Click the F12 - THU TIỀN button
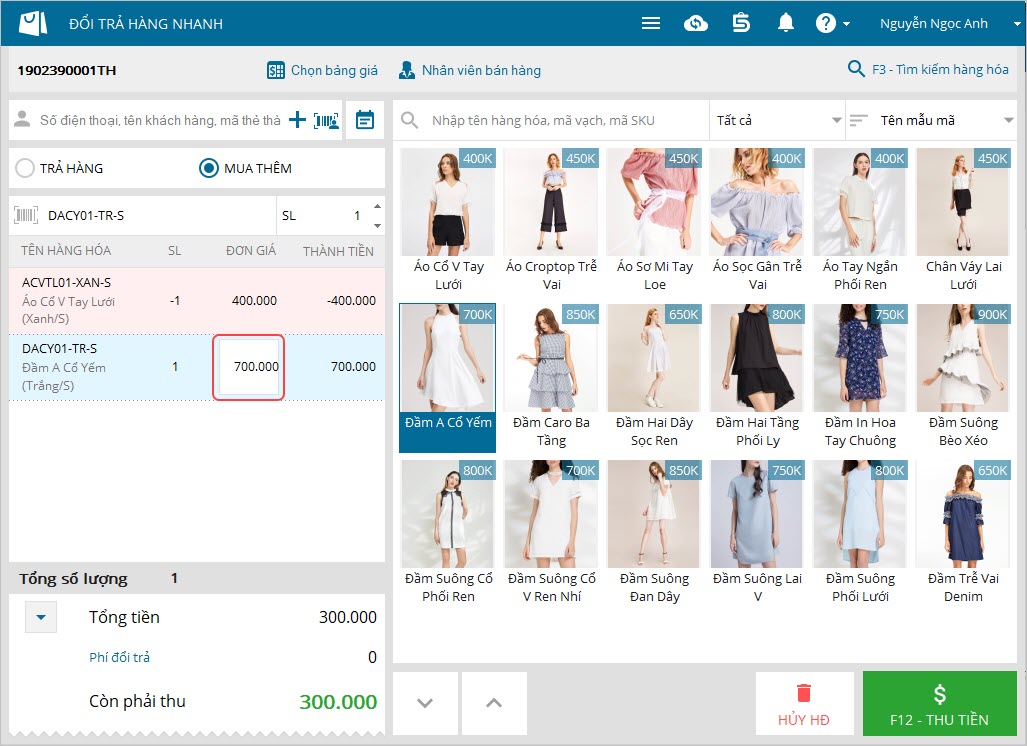The width and height of the screenshot is (1027, 746). [x=939, y=703]
